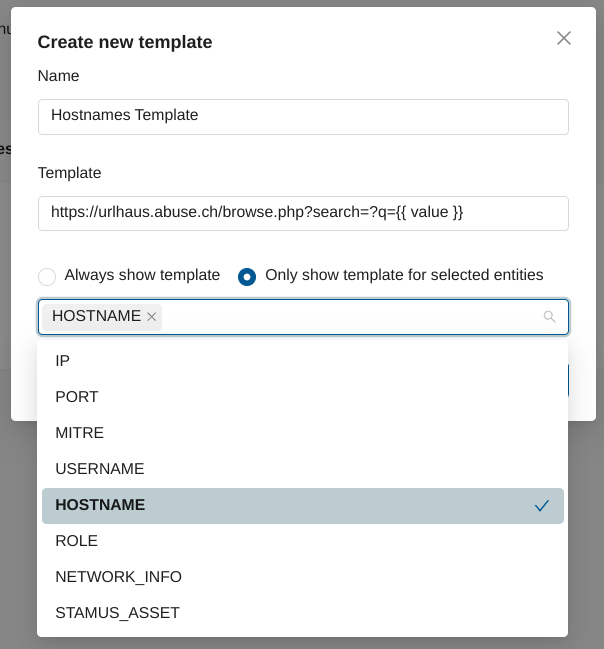Click the Template URL input field
This screenshot has width=604, height=649.
tap(303, 213)
